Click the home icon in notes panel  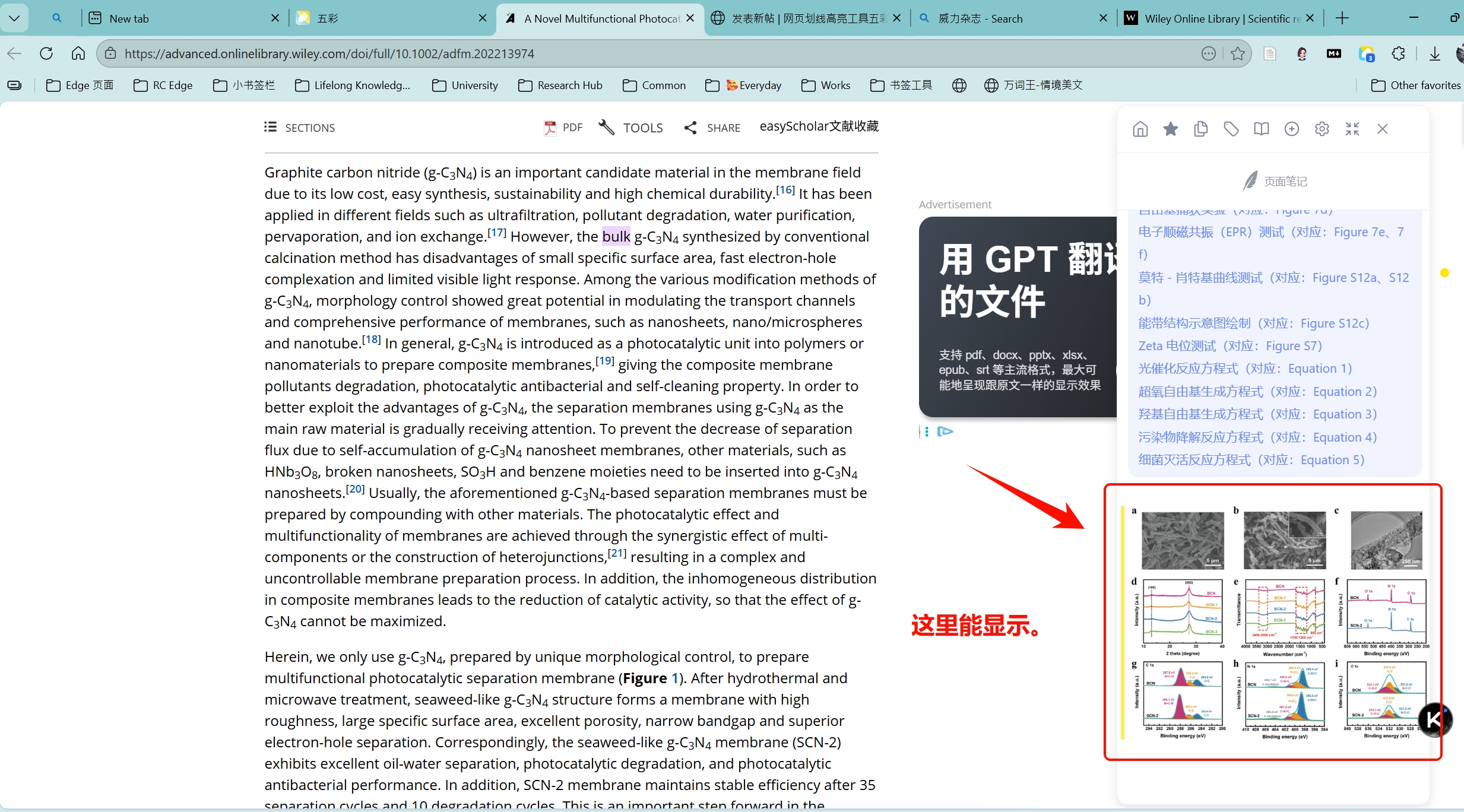[x=1140, y=129]
